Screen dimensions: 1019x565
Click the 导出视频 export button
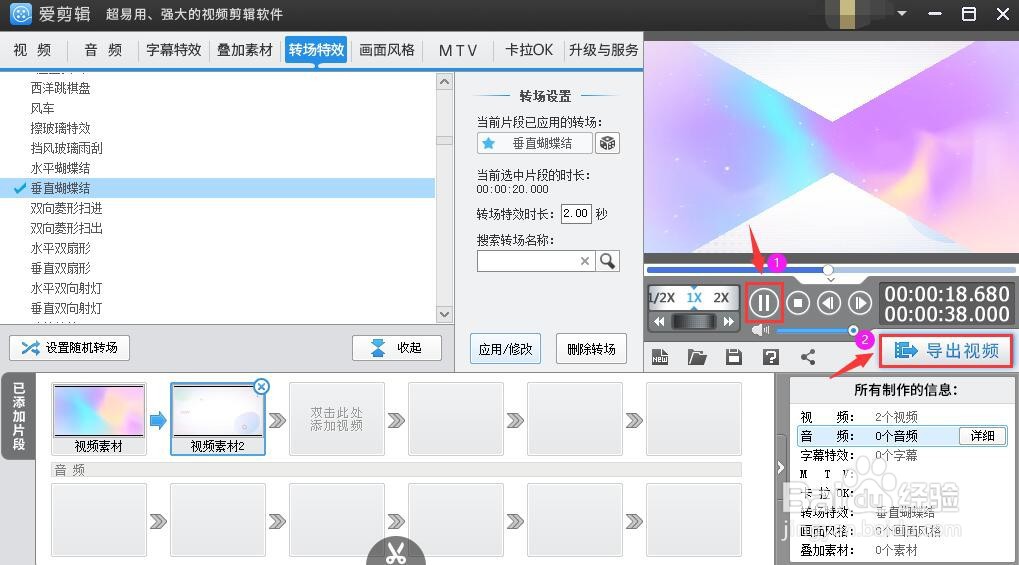(x=946, y=351)
